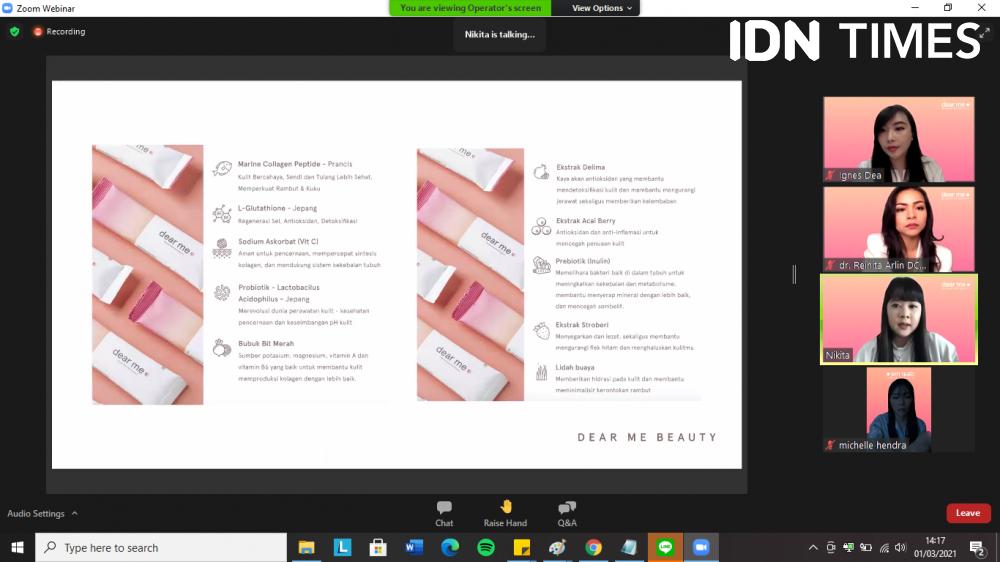This screenshot has width=1000, height=562.
Task: Click the panel divider handle beside the video panel
Action: tap(794, 274)
